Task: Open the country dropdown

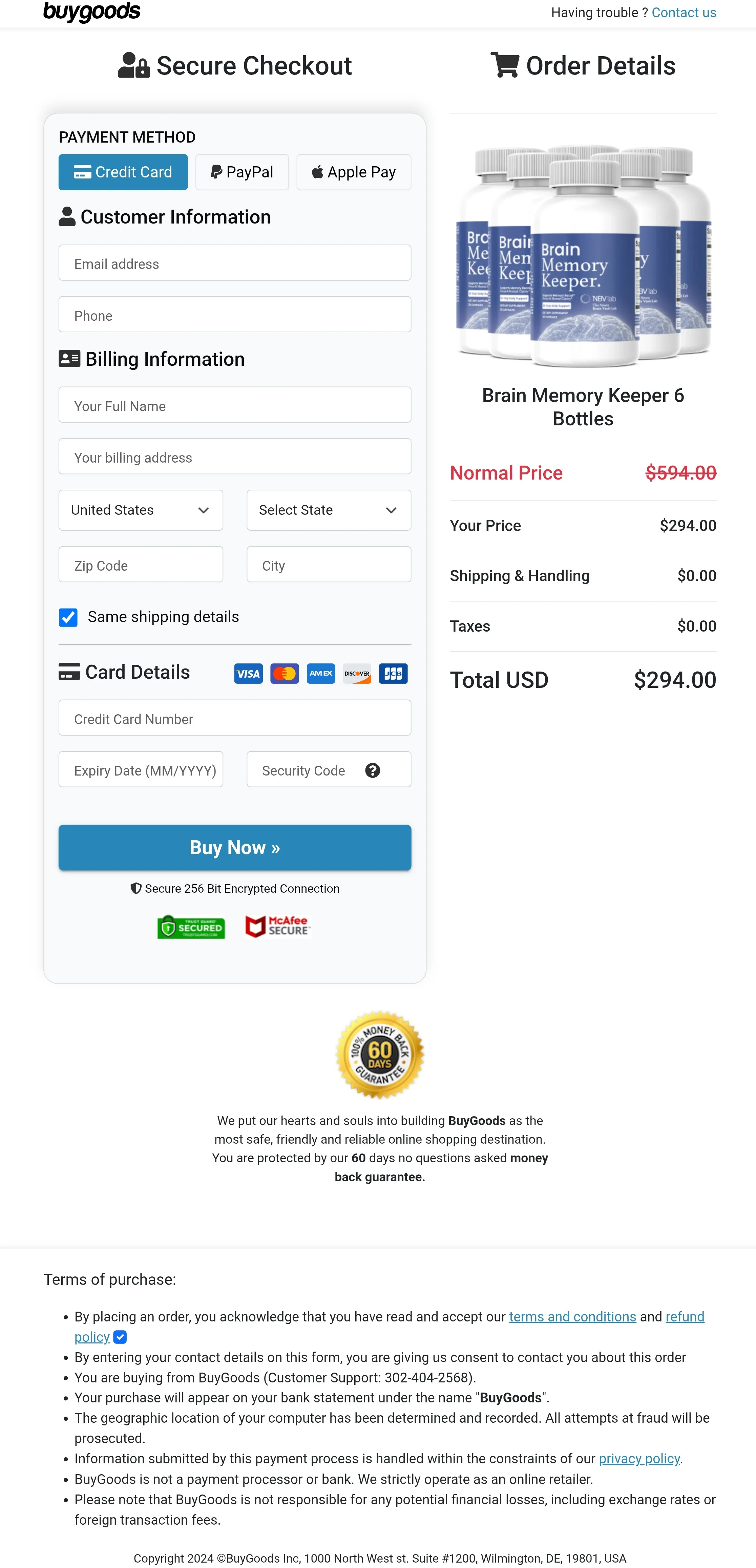Action: click(x=141, y=510)
